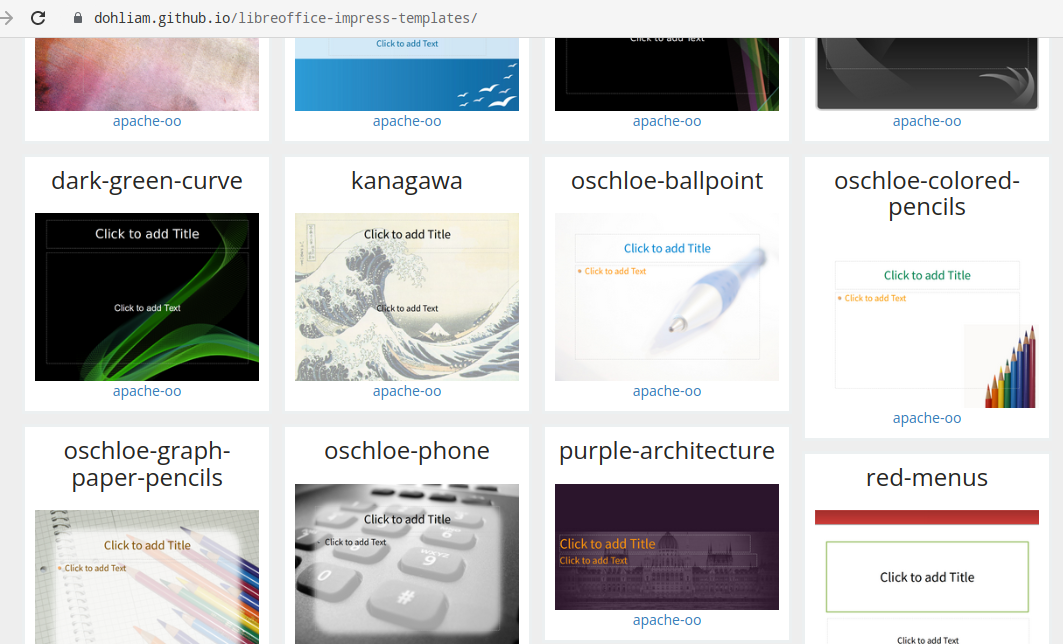Open the oschloe-graph-paper-pencils preview image
Viewport: 1063px width, 644px height.
[147, 577]
